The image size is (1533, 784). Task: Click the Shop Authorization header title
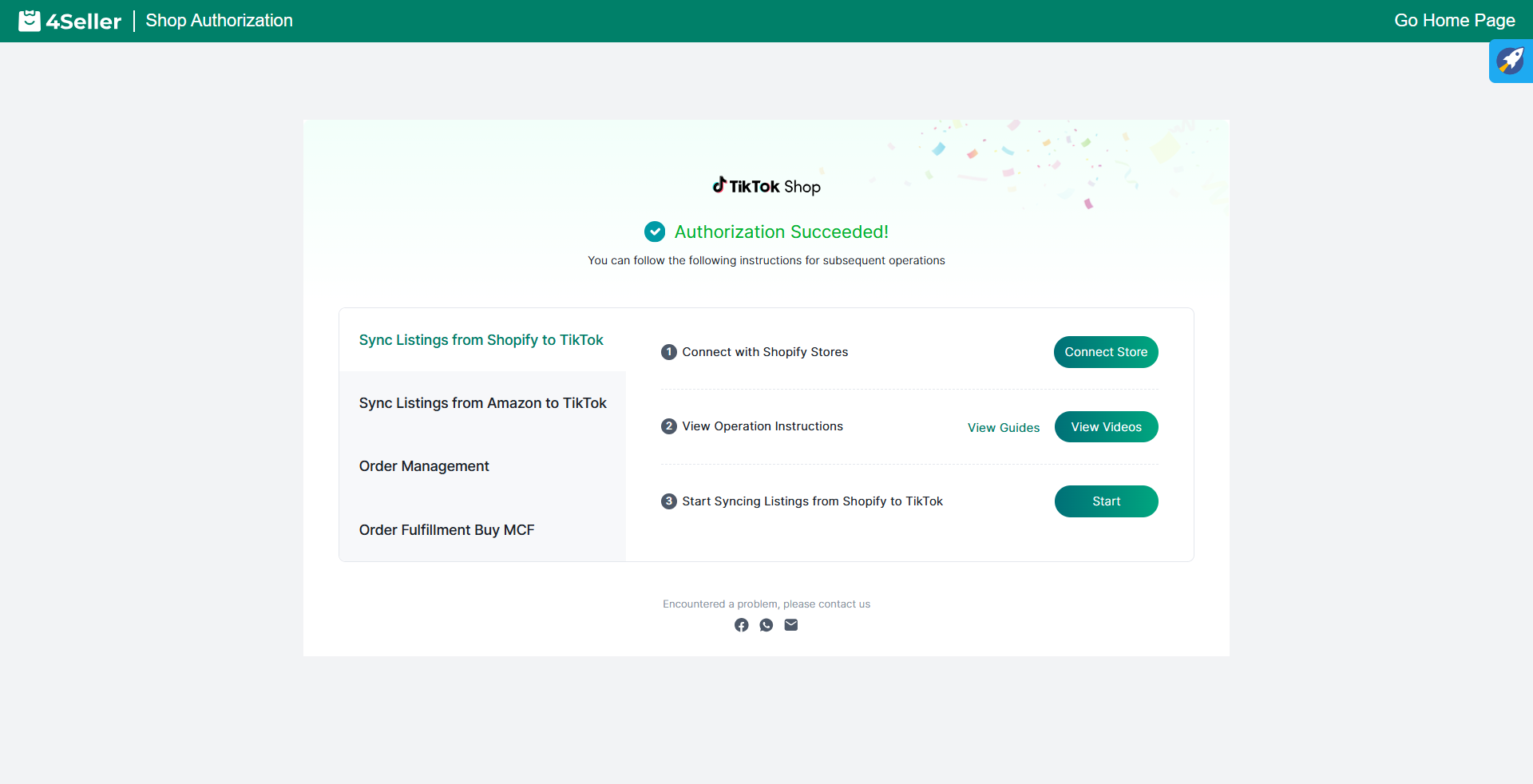pos(219,21)
